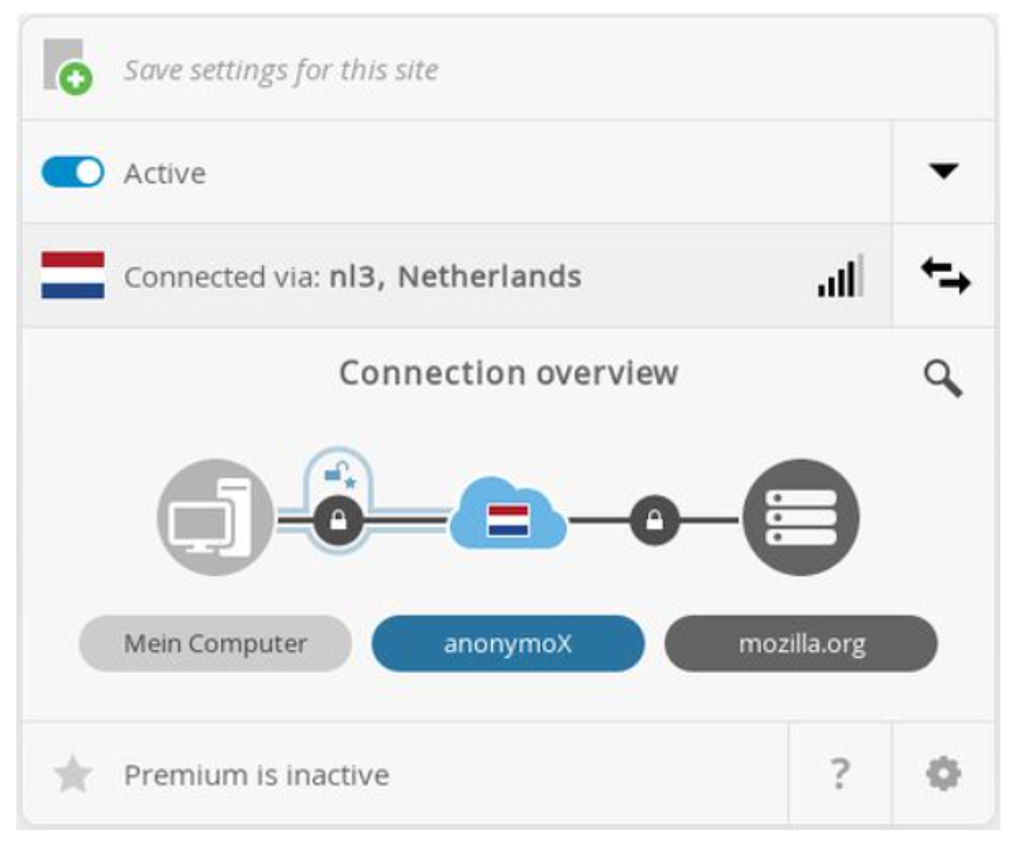1020x853 pixels.
Task: Click the Netherlands flag in the connection row
Action: pyautogui.click(x=73, y=275)
